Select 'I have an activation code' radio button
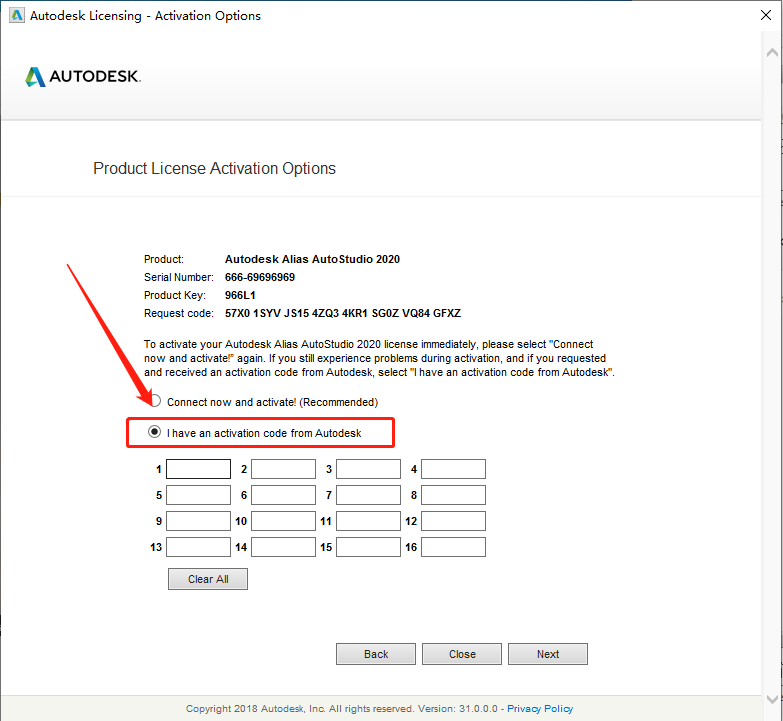Screen dimensions: 783x721 (x=154, y=431)
